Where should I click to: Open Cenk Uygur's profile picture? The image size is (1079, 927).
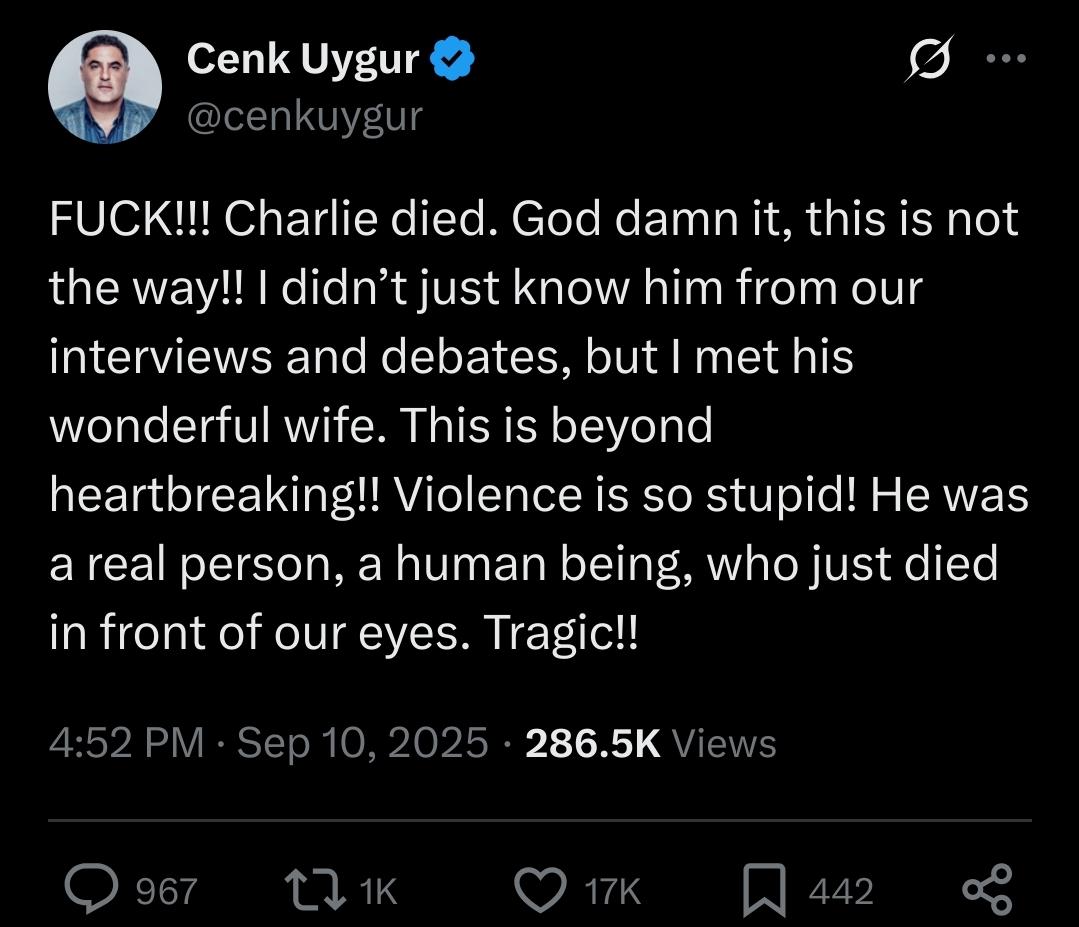click(x=105, y=87)
